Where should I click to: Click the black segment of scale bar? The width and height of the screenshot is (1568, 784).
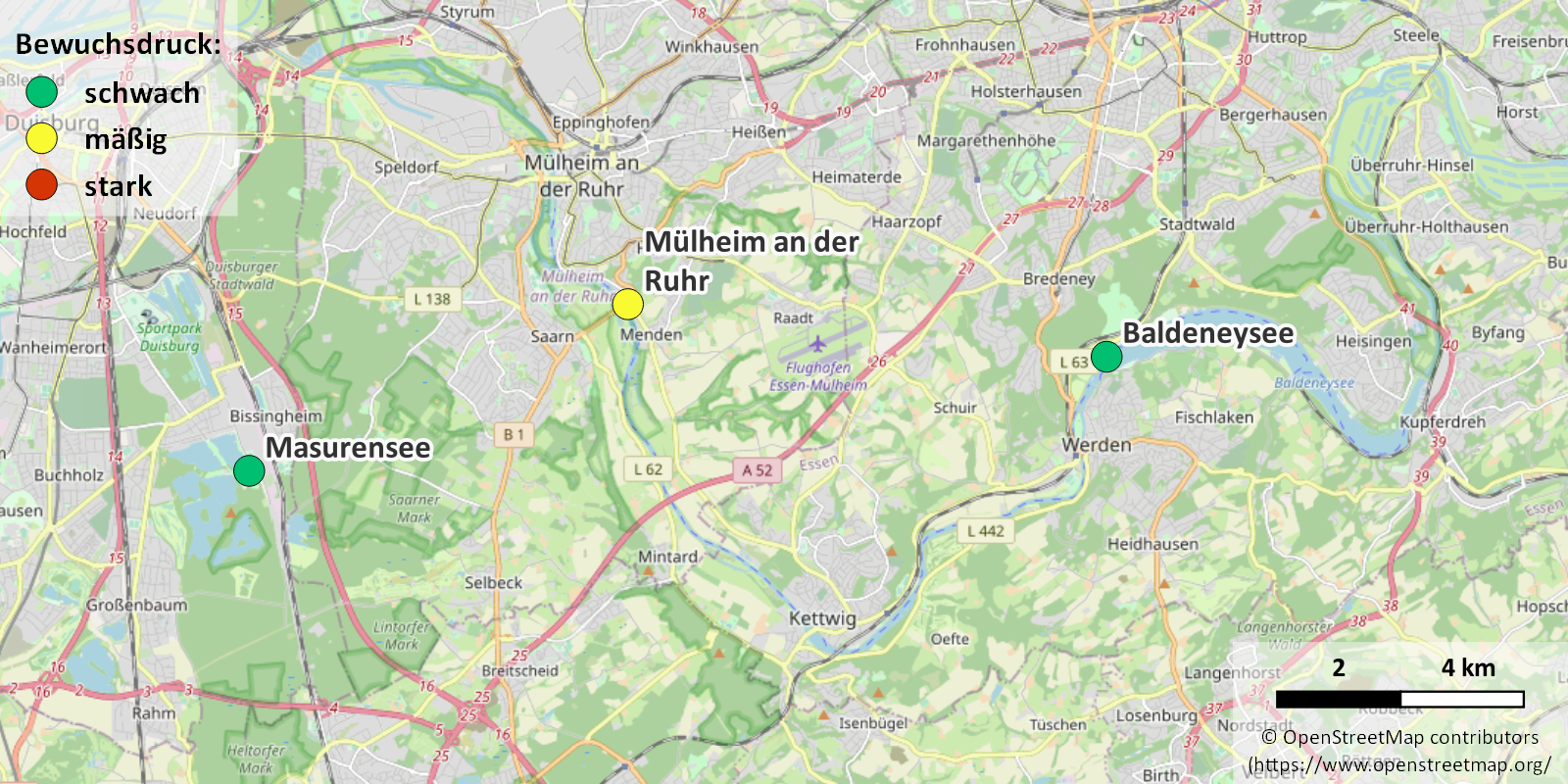coord(1339,699)
